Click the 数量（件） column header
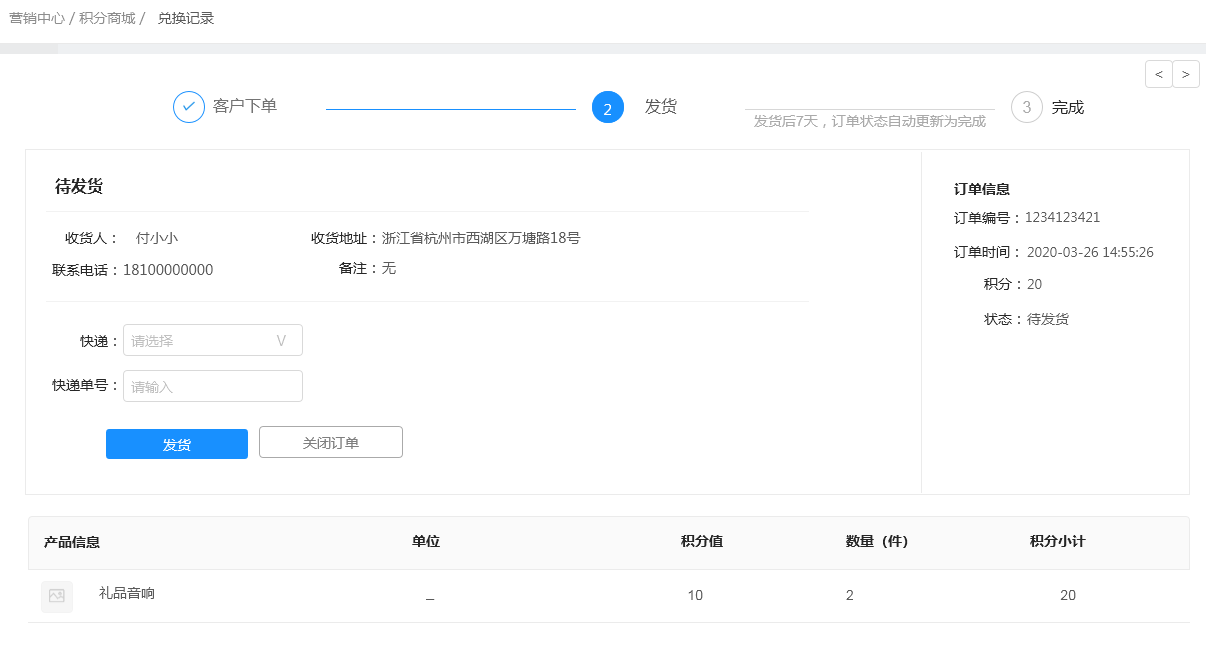This screenshot has width=1206, height=654. coord(877,541)
